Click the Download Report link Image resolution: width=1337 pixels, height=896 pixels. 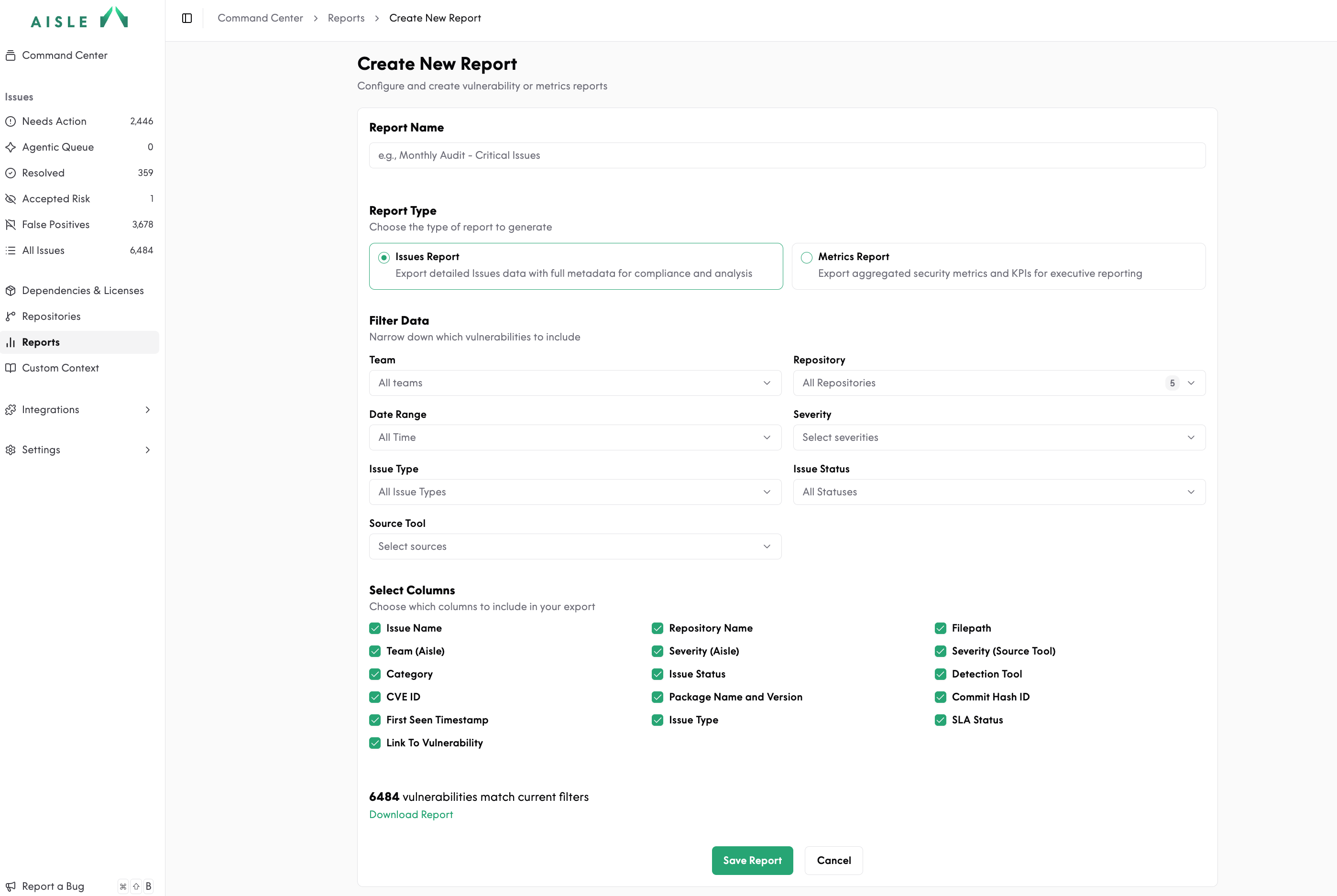pos(411,814)
